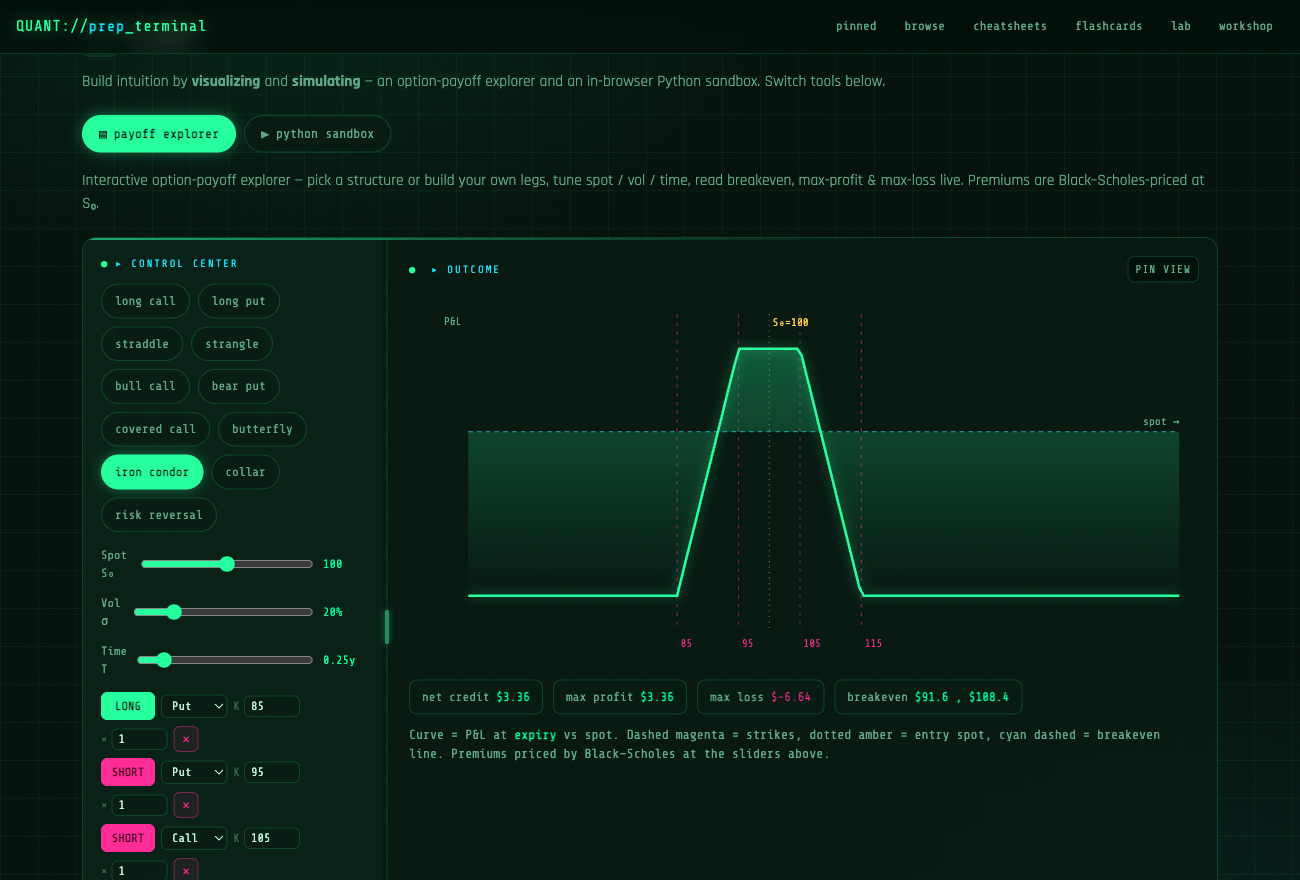Select the iron condor preset
1300x880 pixels.
pos(152,472)
